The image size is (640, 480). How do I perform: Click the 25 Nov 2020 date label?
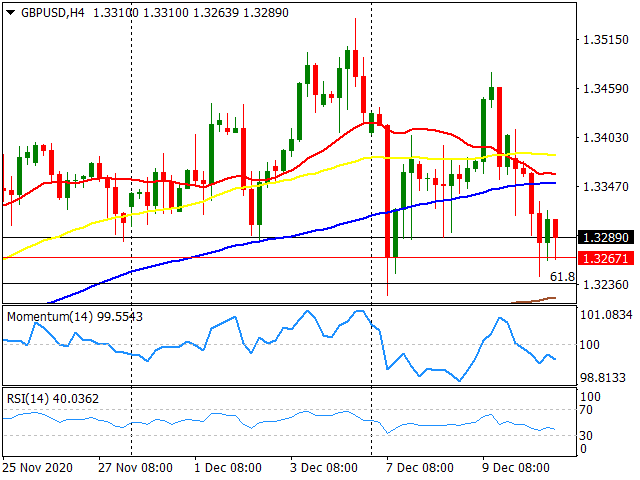coord(38,467)
